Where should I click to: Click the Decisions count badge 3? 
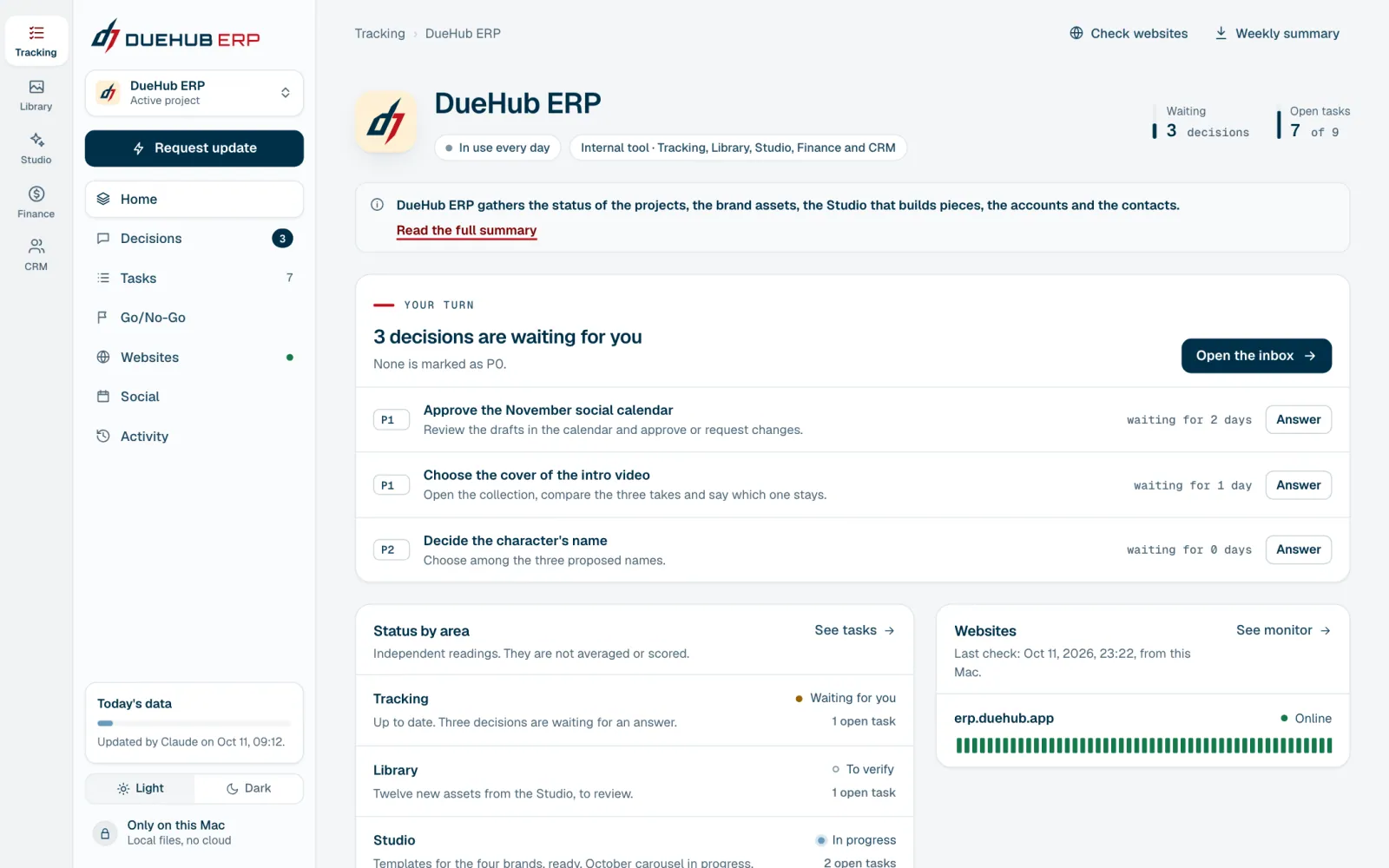click(282, 239)
